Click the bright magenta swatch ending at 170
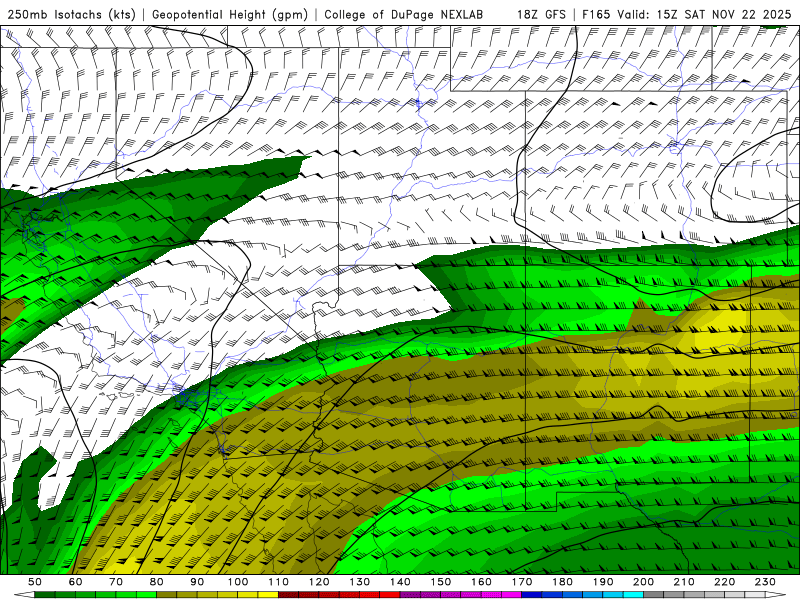 point(511,595)
